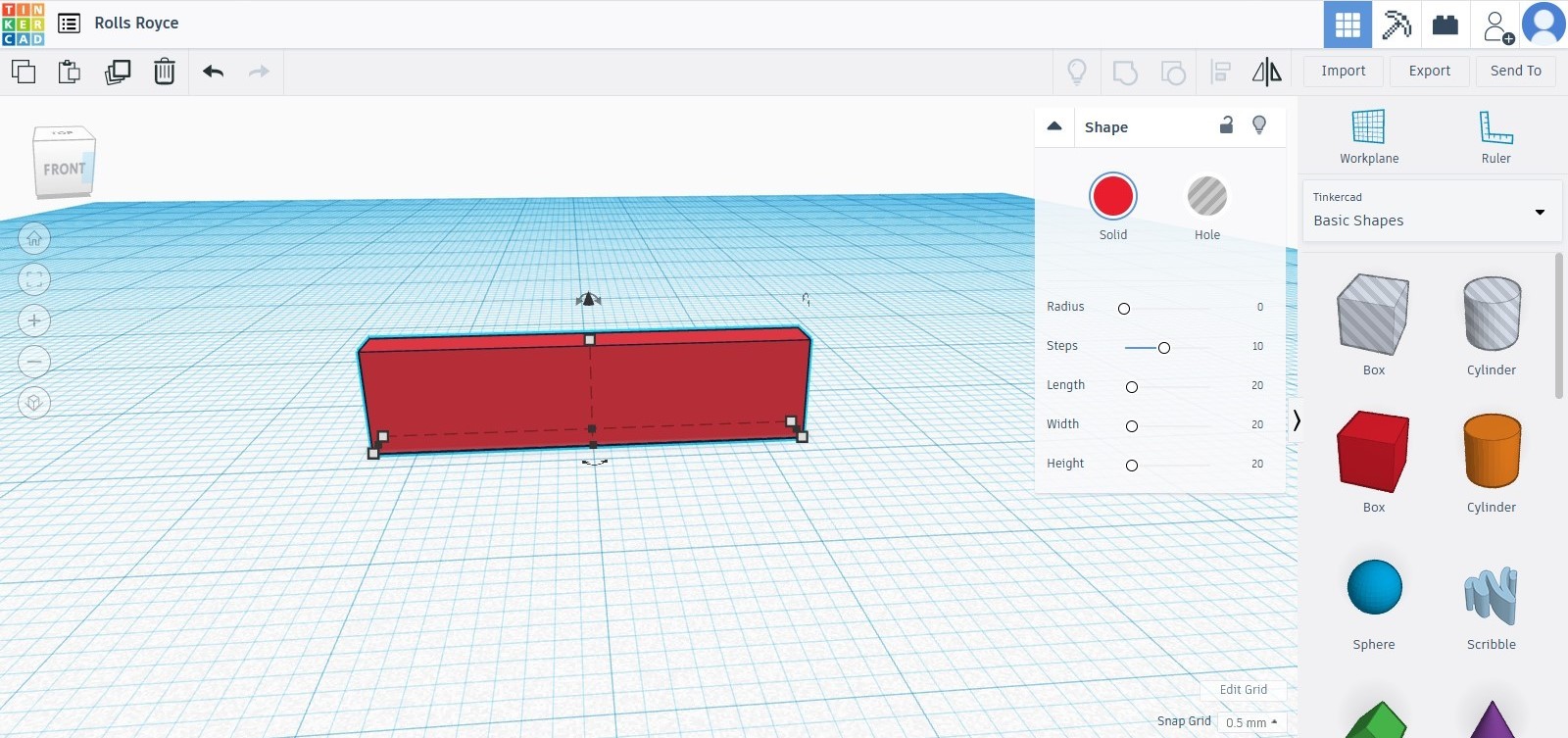
Task: Adjust the Height slider handle
Action: (x=1132, y=466)
